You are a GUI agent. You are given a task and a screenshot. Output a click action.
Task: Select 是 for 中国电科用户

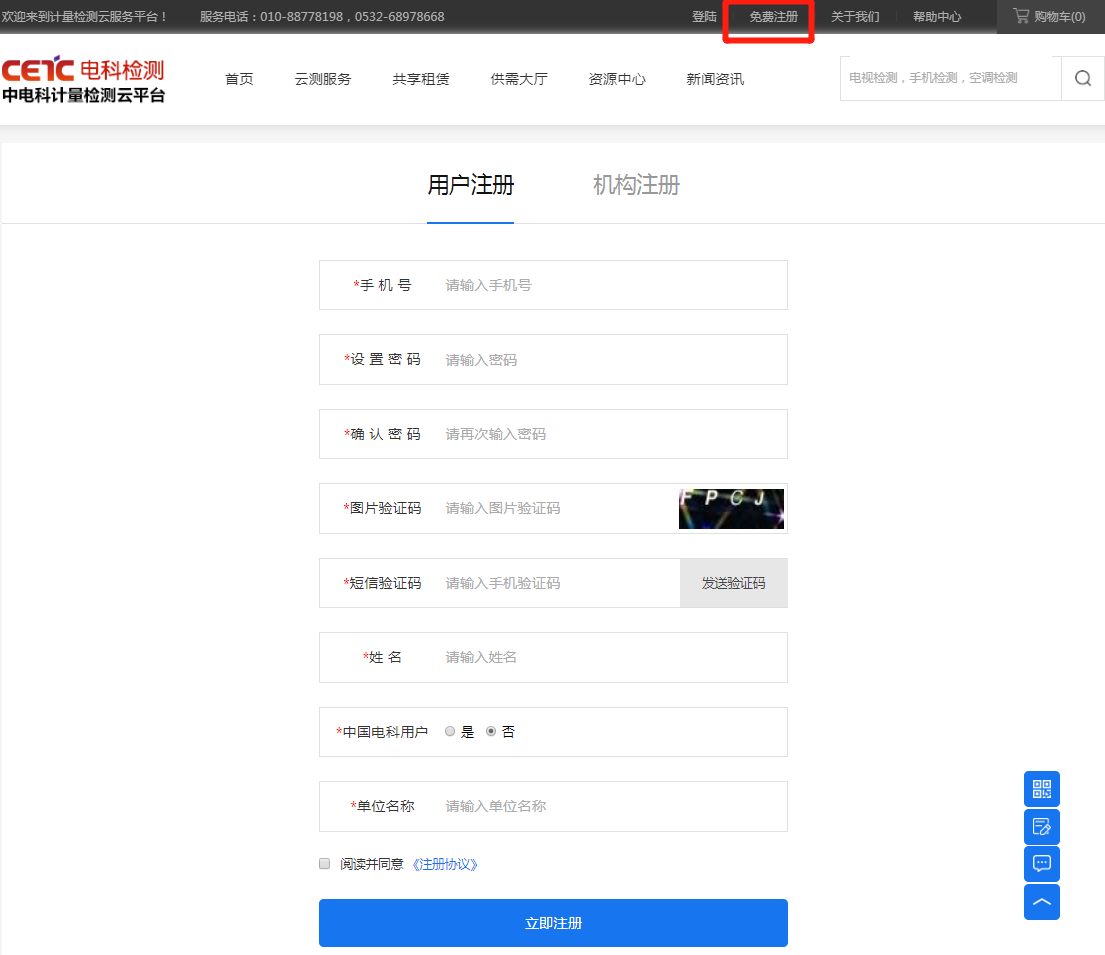[x=450, y=732]
